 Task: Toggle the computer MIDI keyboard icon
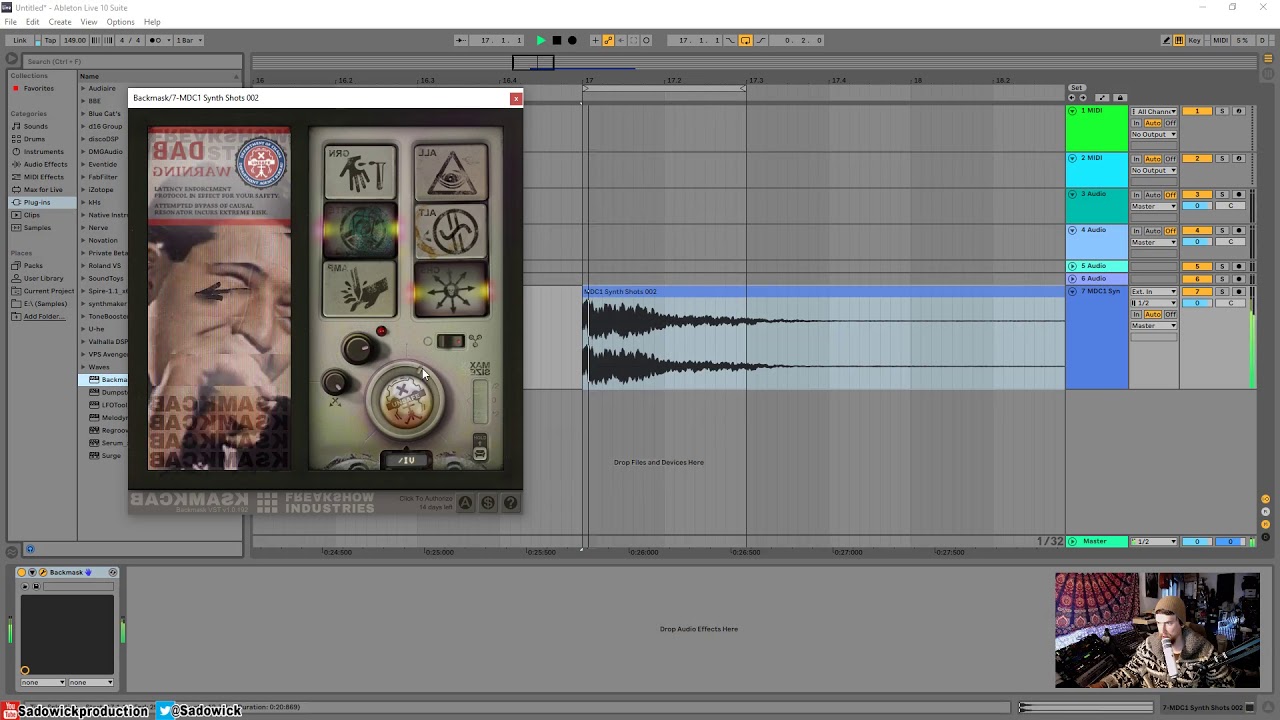coord(1179,40)
